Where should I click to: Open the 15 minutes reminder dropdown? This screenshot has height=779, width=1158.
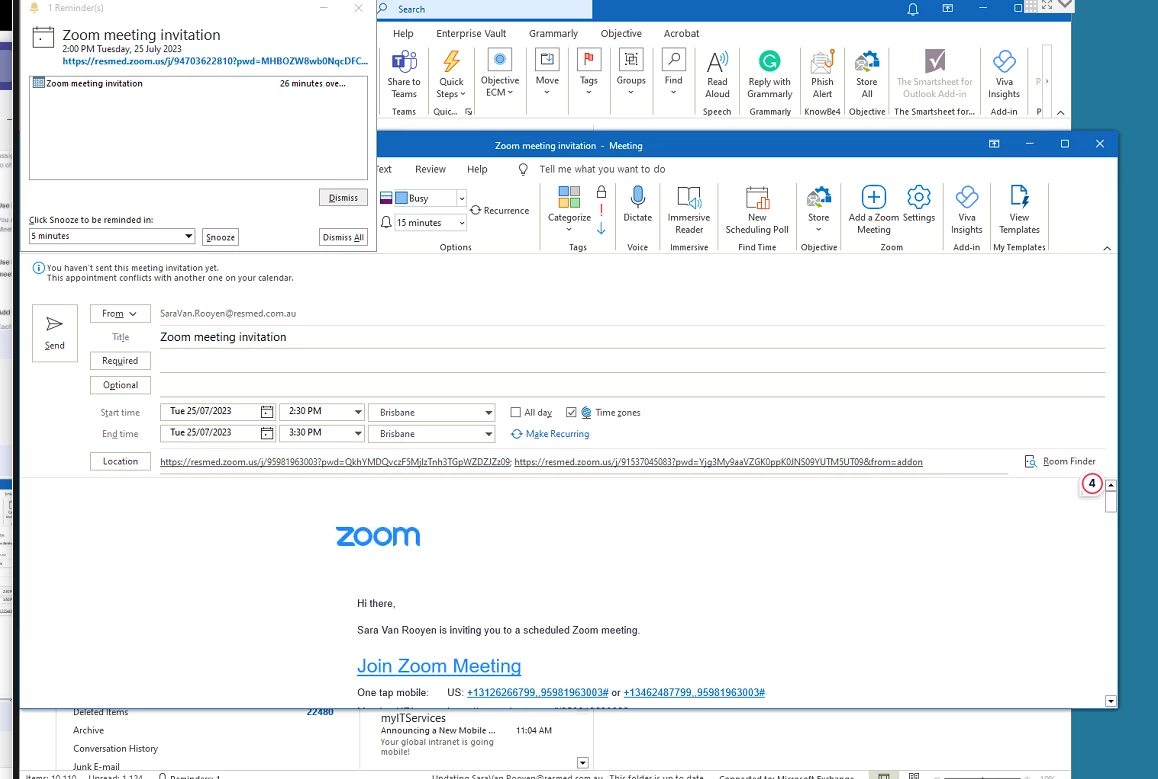462,222
